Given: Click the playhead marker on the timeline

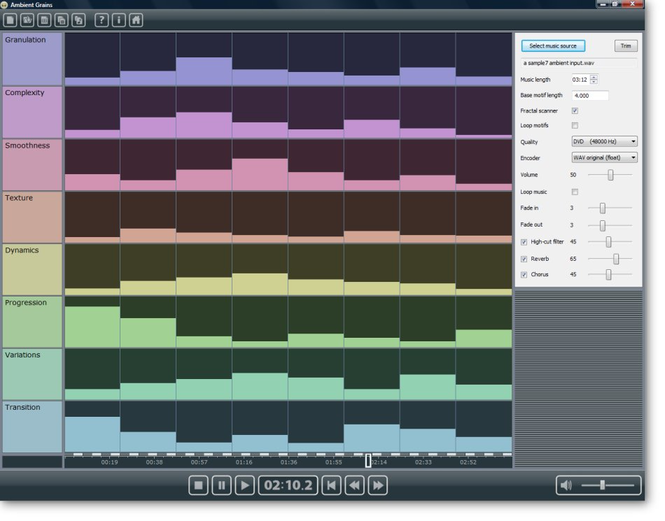Looking at the screenshot, I should 368,460.
